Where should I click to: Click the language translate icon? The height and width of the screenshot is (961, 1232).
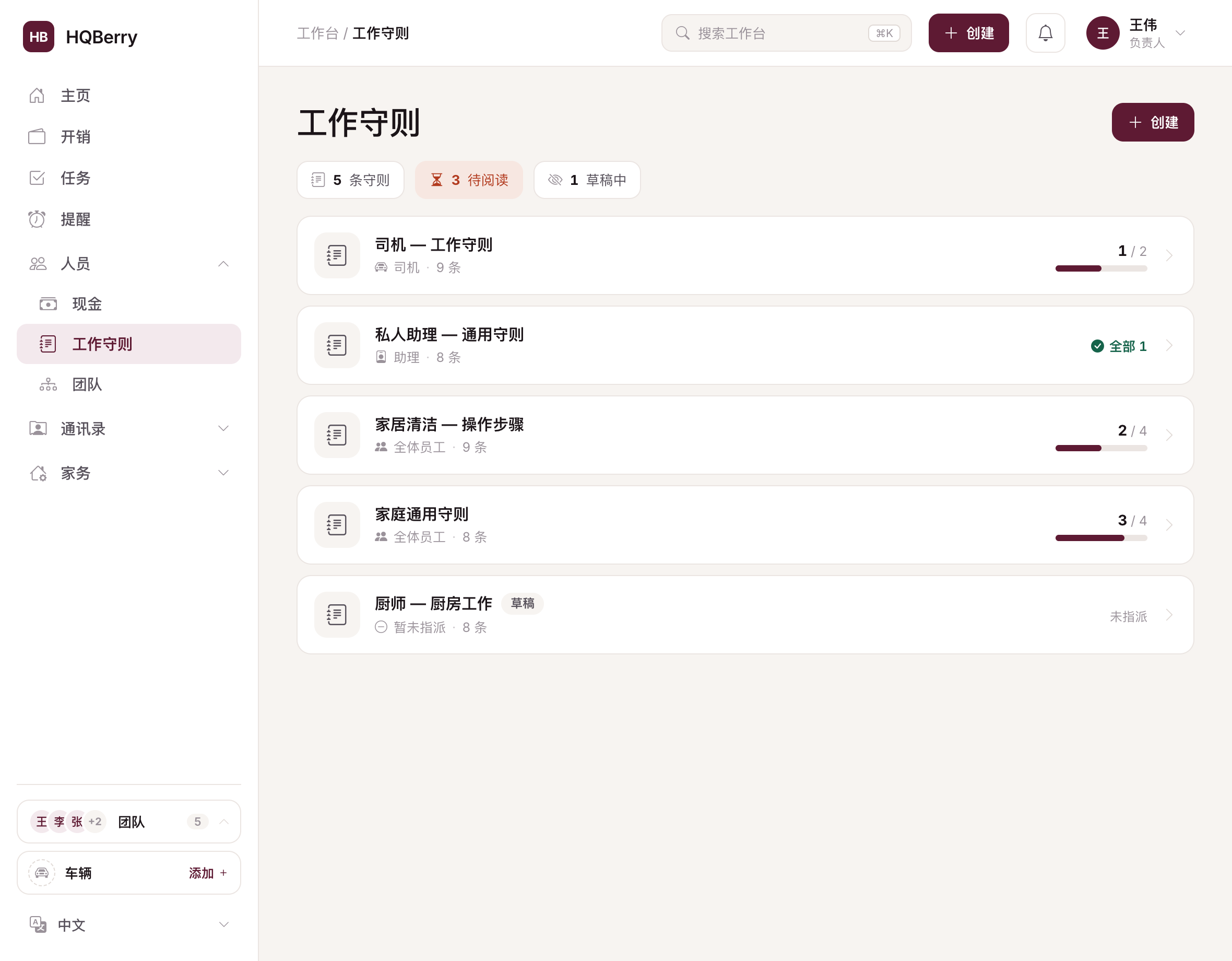(x=38, y=924)
